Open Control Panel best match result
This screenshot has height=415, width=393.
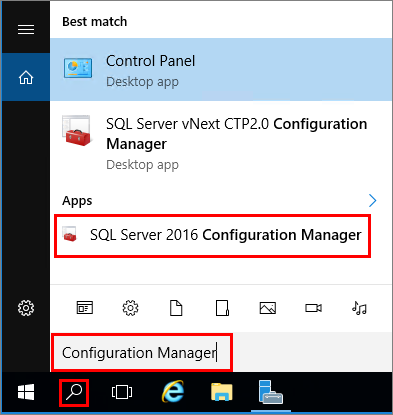pyautogui.click(x=221, y=70)
